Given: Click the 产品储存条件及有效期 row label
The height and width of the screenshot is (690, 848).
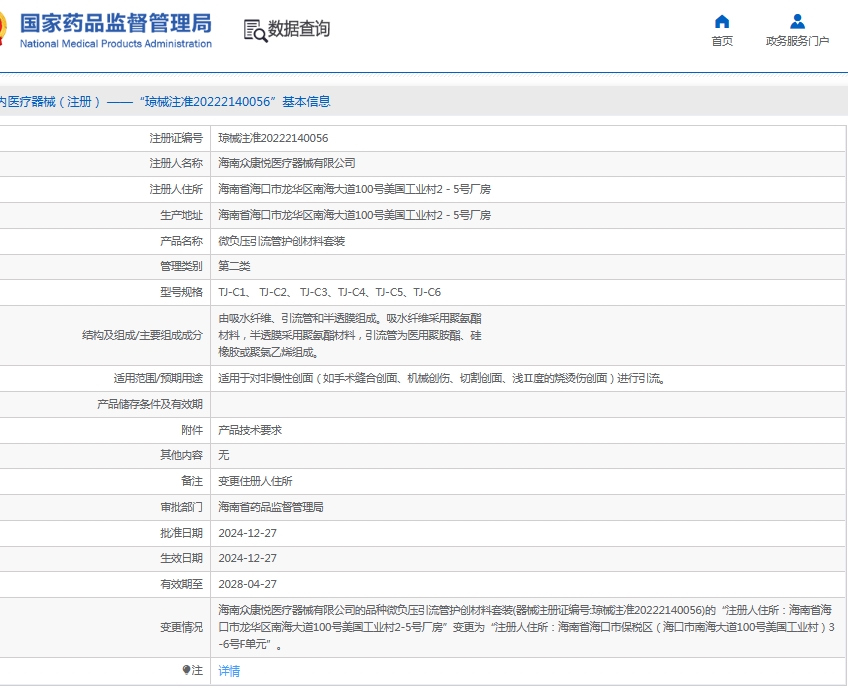Looking at the screenshot, I should [x=150, y=404].
